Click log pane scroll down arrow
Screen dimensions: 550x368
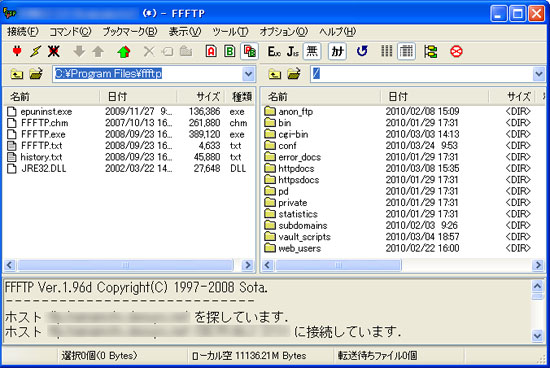pyautogui.click(x=537, y=336)
